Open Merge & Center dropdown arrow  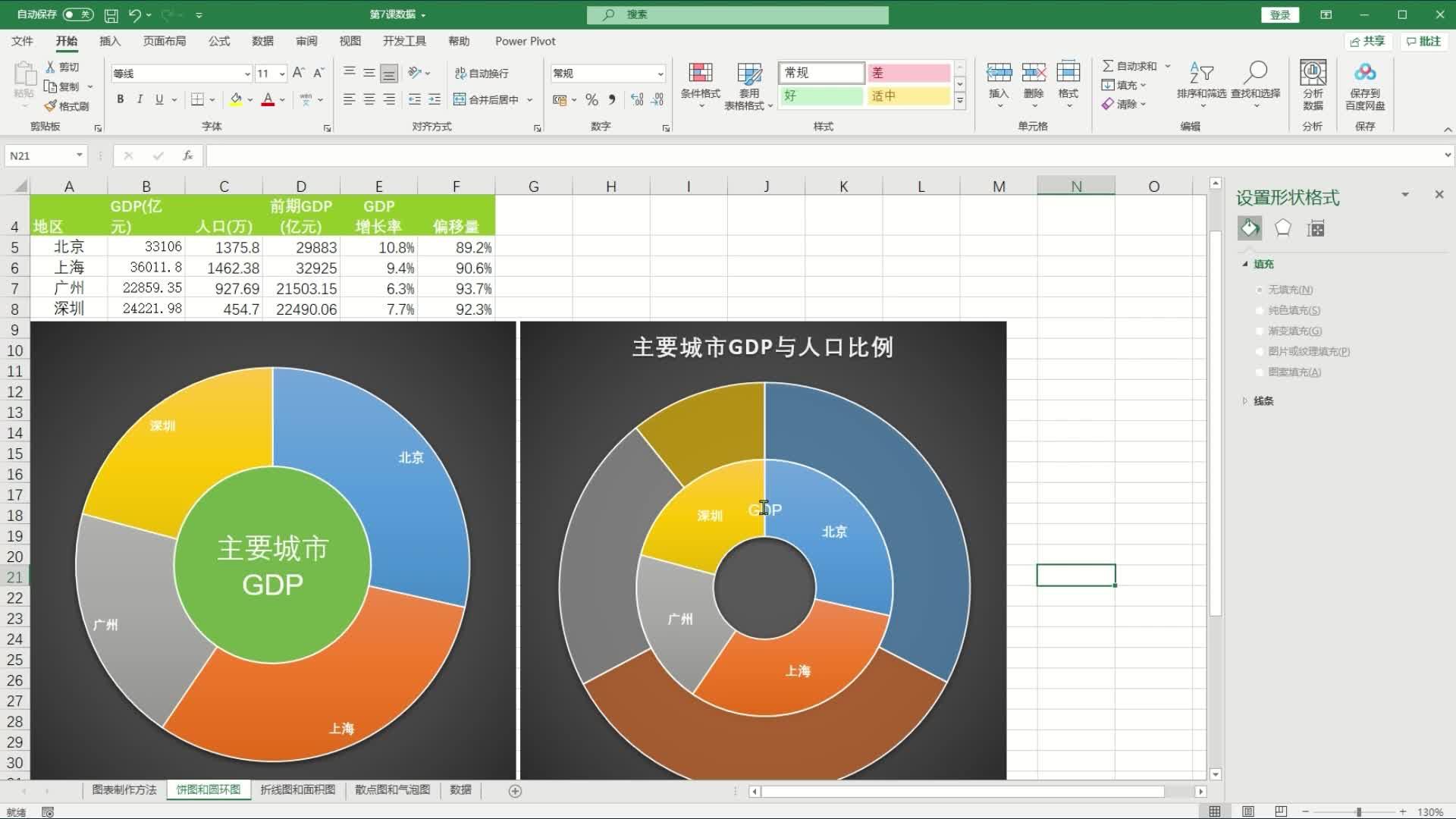tap(529, 99)
